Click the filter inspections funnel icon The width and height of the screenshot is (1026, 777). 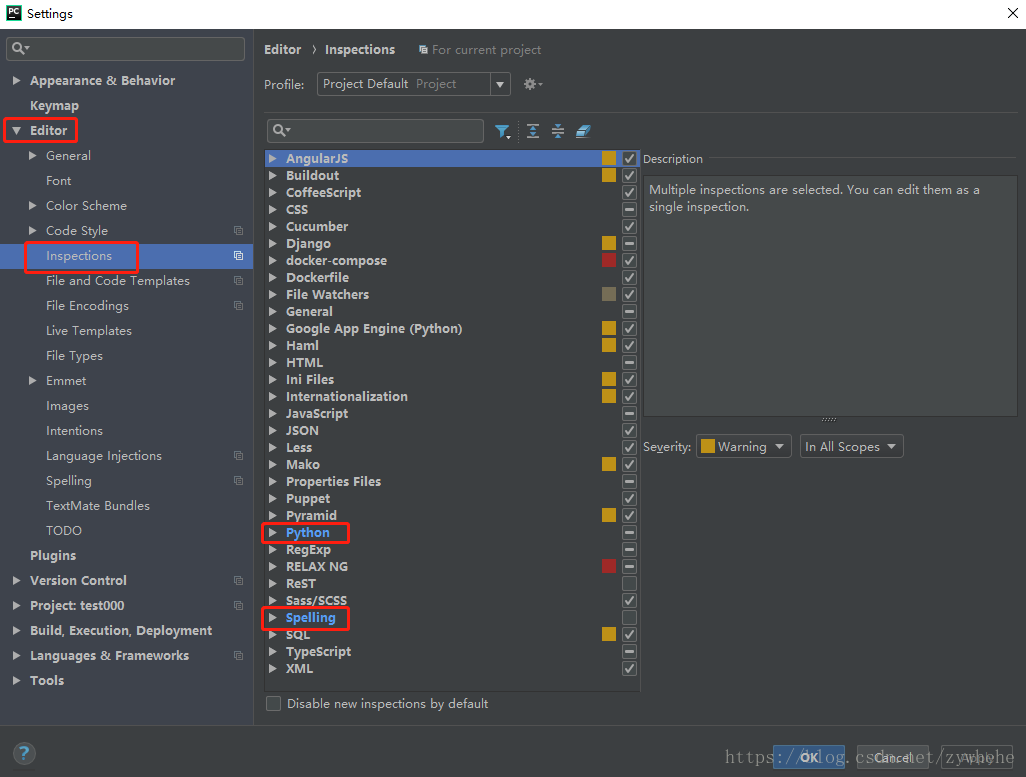coord(502,132)
